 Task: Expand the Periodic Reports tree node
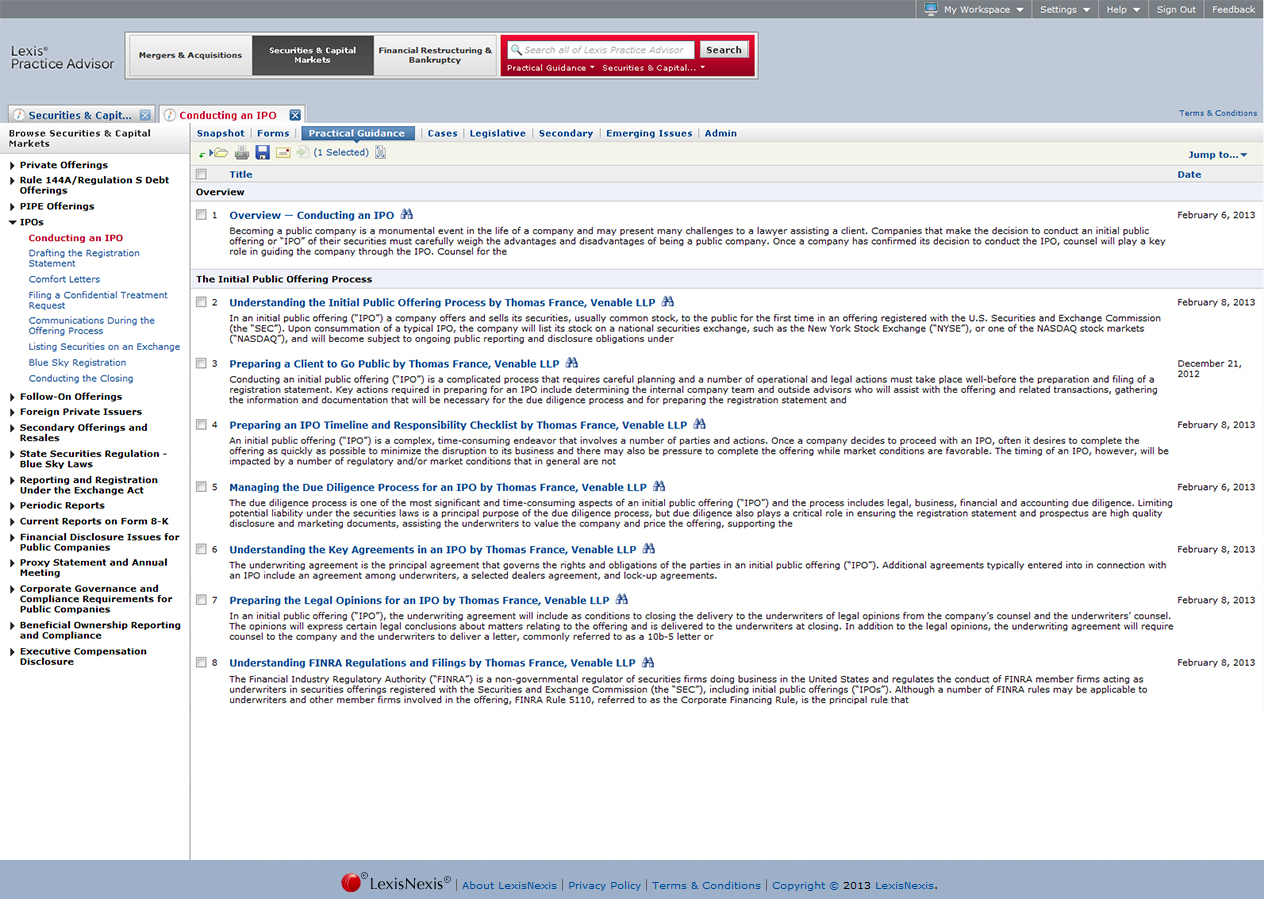[12, 506]
